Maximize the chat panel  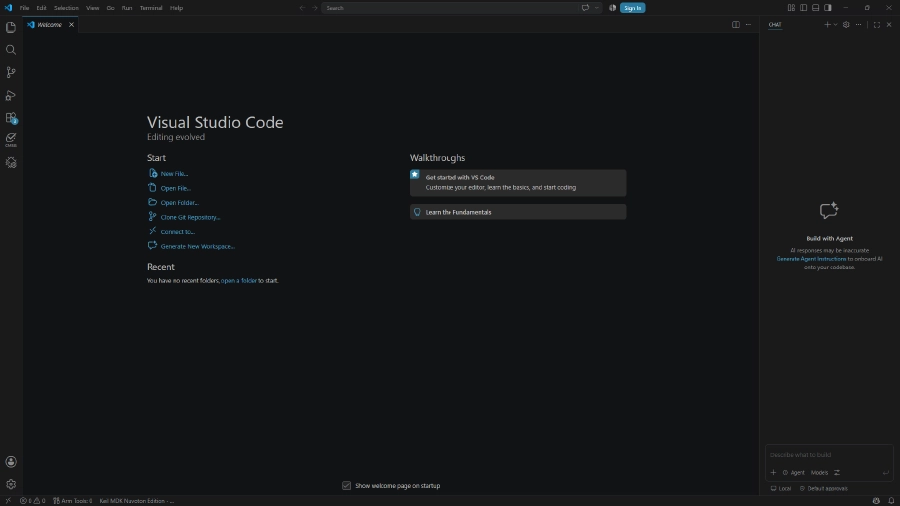tap(876, 25)
